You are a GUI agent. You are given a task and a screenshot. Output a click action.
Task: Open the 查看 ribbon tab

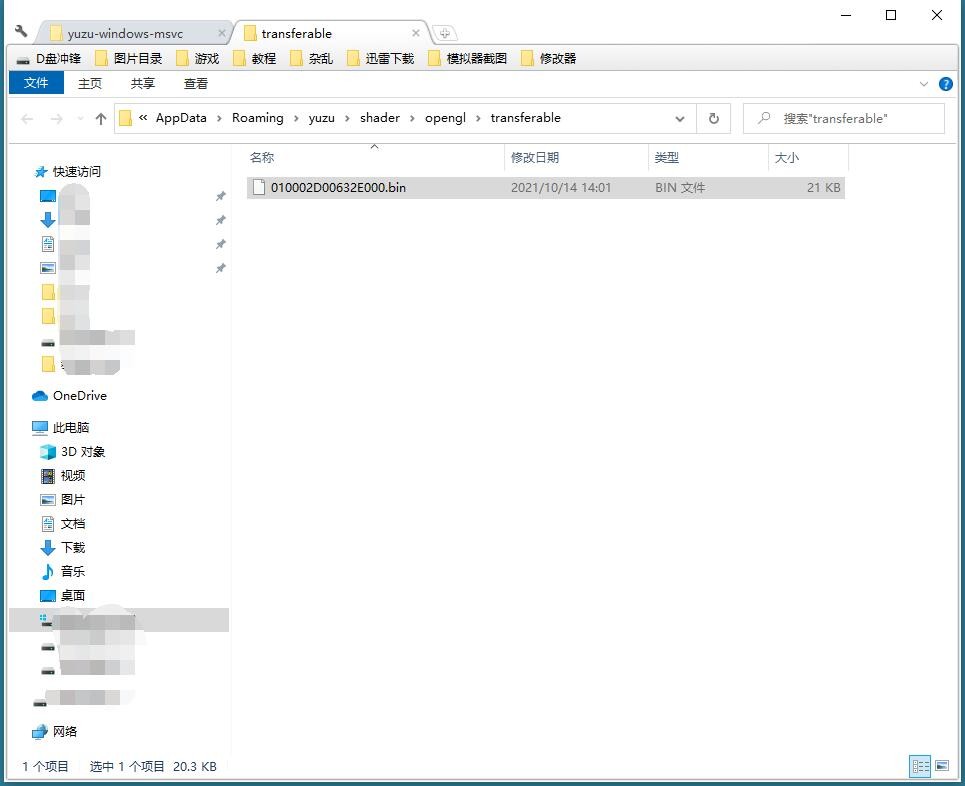pyautogui.click(x=196, y=83)
